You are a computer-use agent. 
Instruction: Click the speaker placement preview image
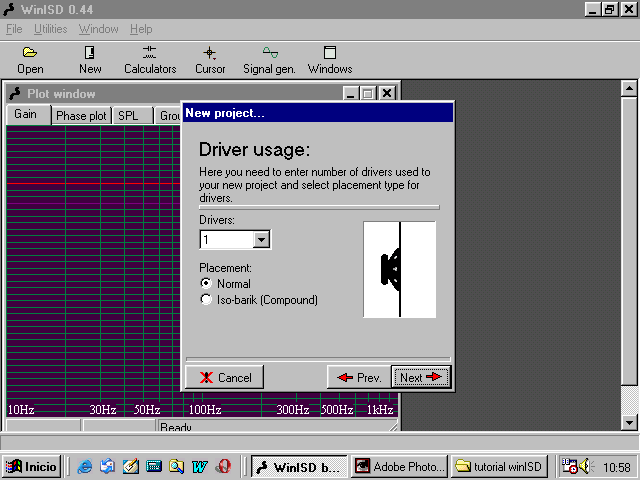click(400, 269)
